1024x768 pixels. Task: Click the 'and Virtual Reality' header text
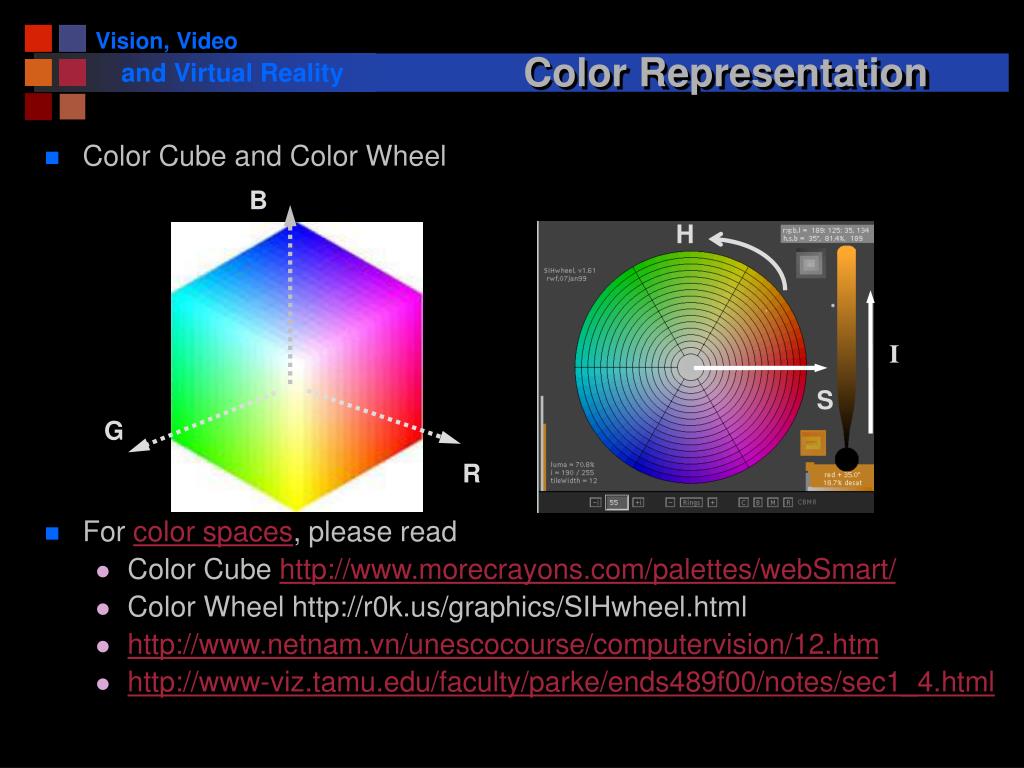point(232,72)
